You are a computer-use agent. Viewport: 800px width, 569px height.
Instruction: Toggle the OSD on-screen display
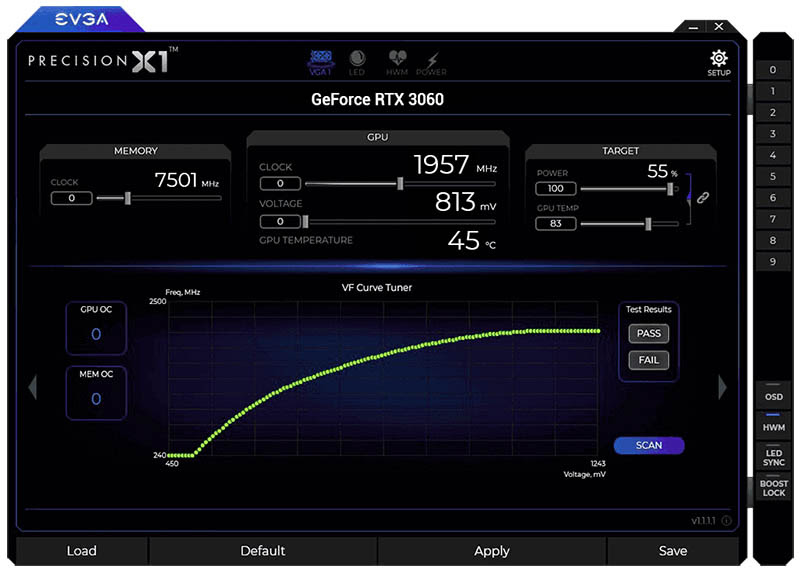(773, 394)
